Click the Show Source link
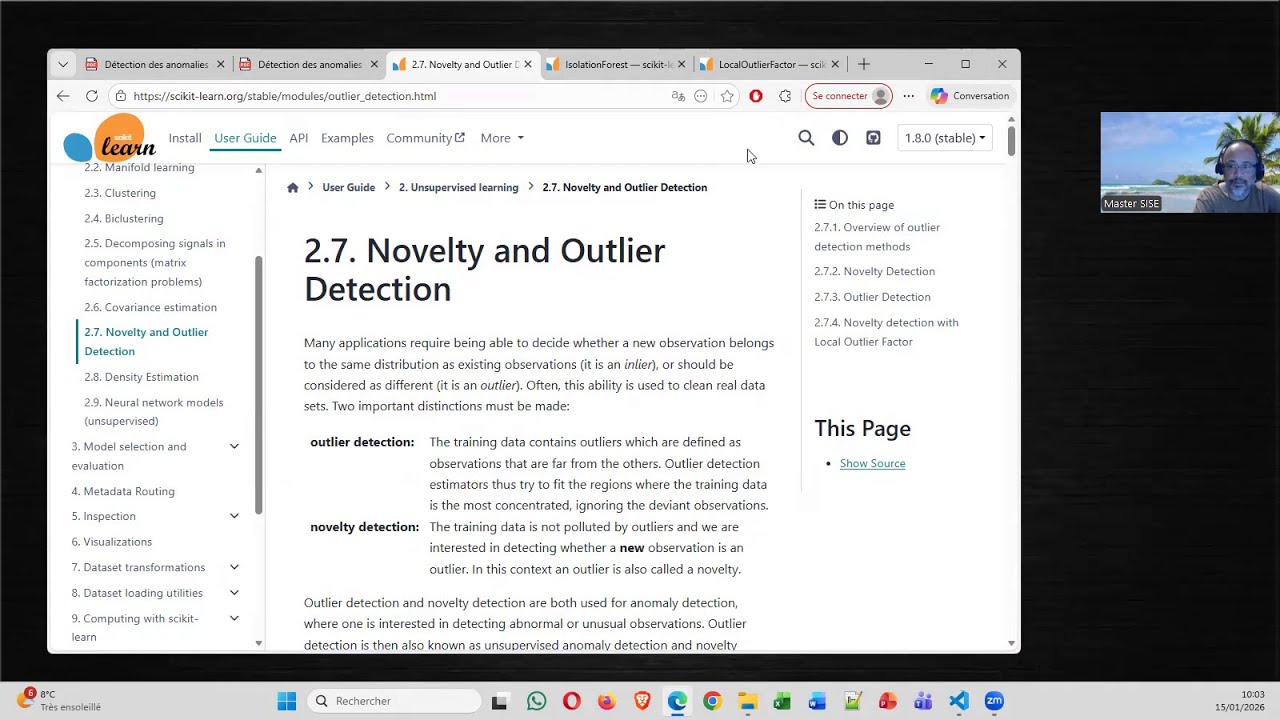The width and height of the screenshot is (1280, 720). [x=873, y=463]
